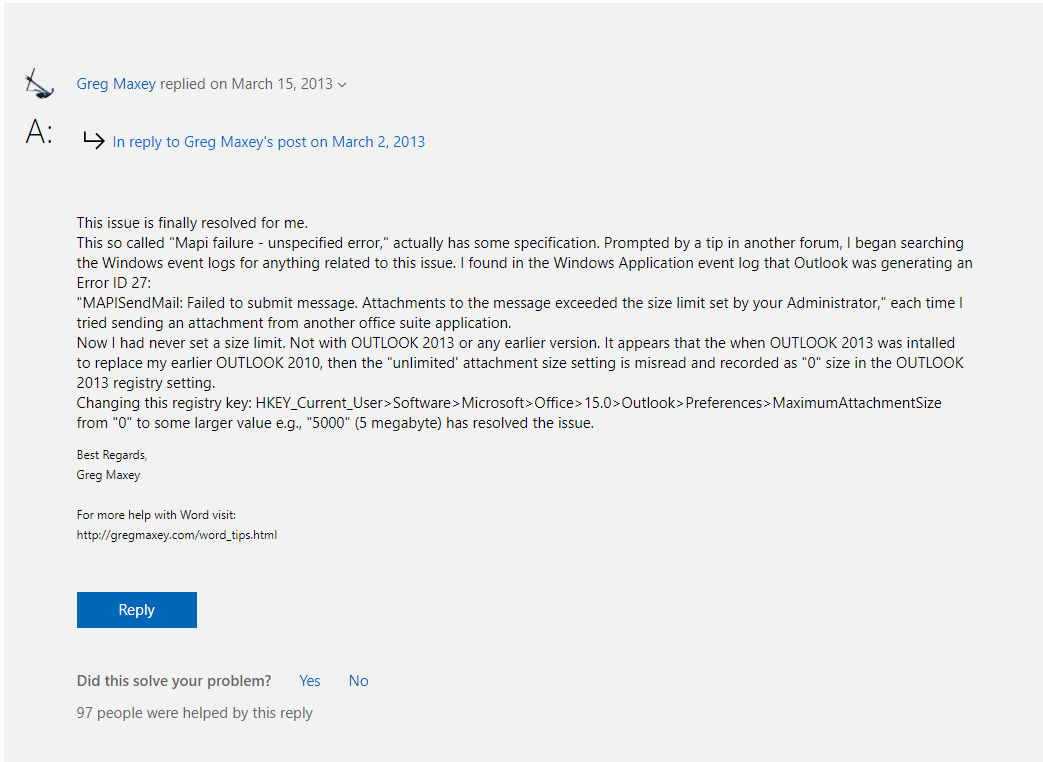Click the '97 people were helped' text
Image resolution: width=1043 pixels, height=762 pixels.
pyautogui.click(x=195, y=713)
